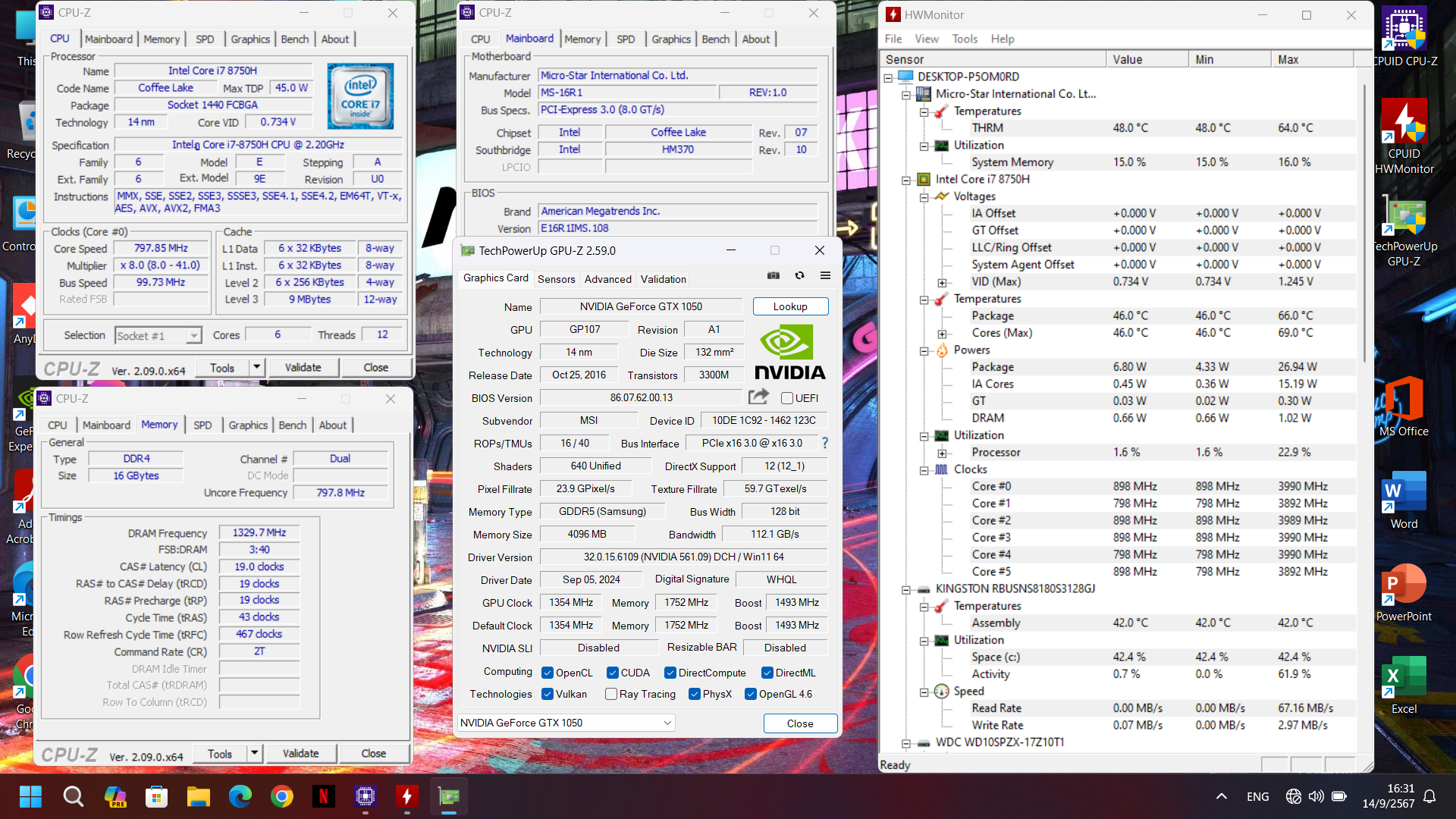Toggle the OpenGL 4.6 checkbox
This screenshot has width=1456, height=819.
[x=751, y=694]
